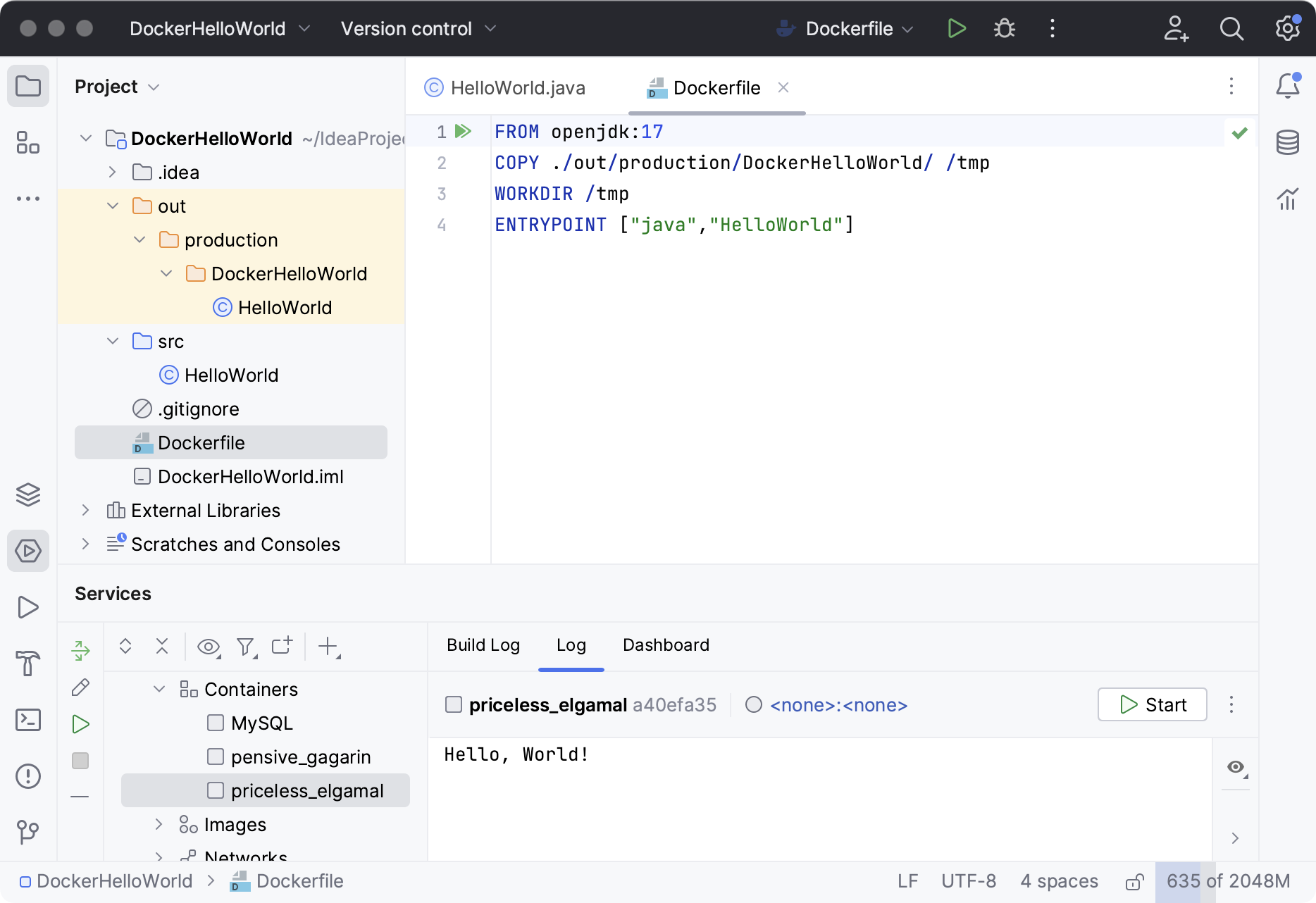Check the priceless_elgamal container checkbox
The width and height of the screenshot is (1316, 903).
pyautogui.click(x=215, y=790)
